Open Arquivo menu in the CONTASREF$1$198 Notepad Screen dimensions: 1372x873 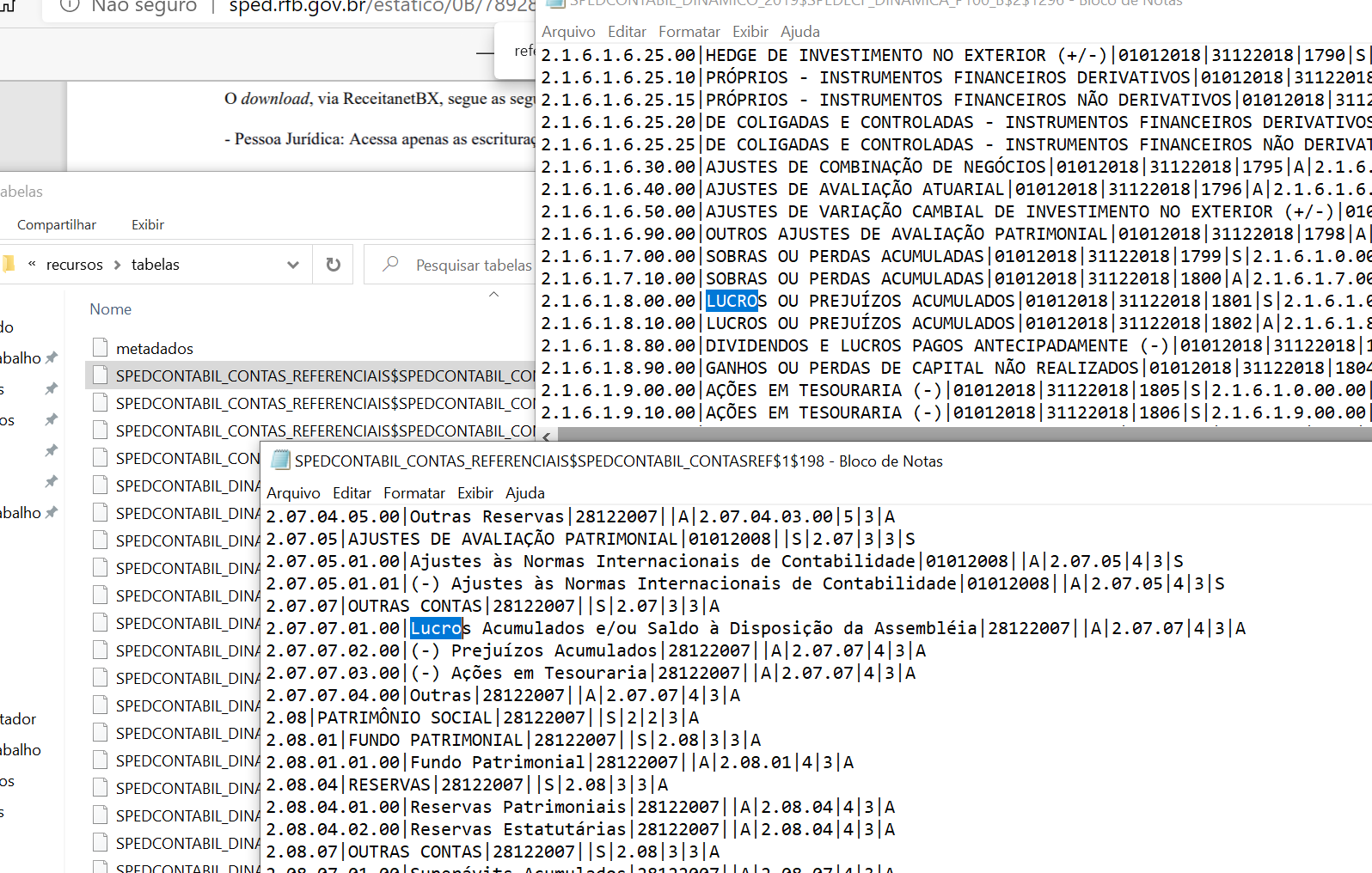(293, 493)
